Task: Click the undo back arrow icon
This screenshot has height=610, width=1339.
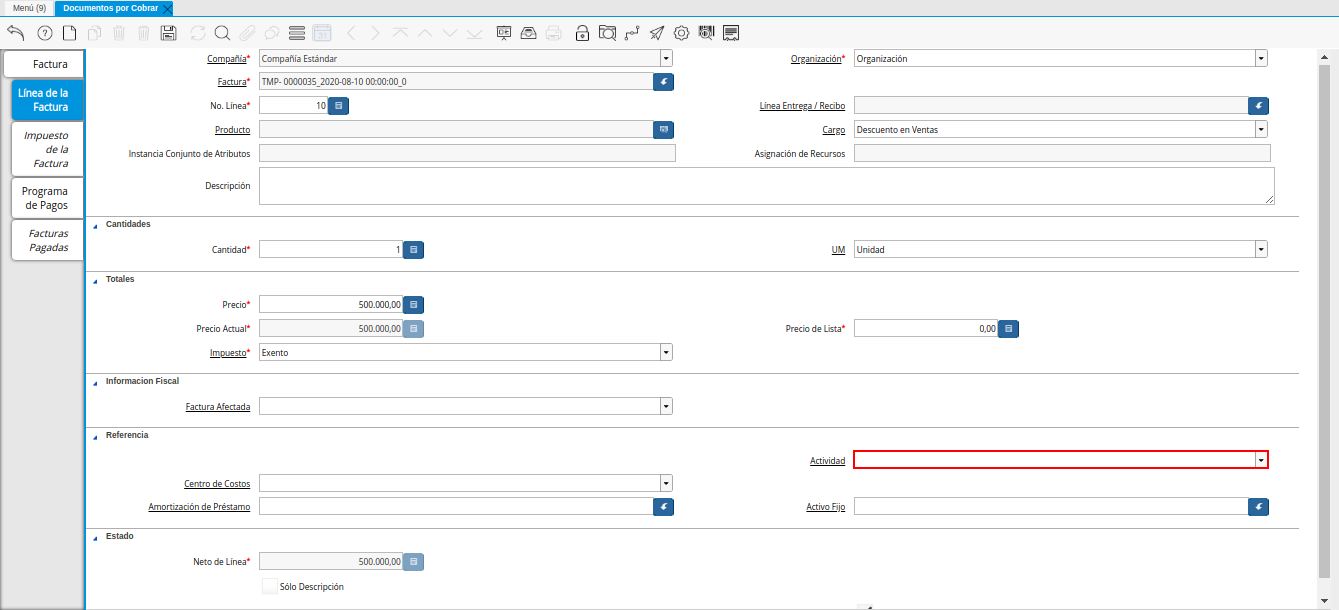Action: (x=15, y=32)
